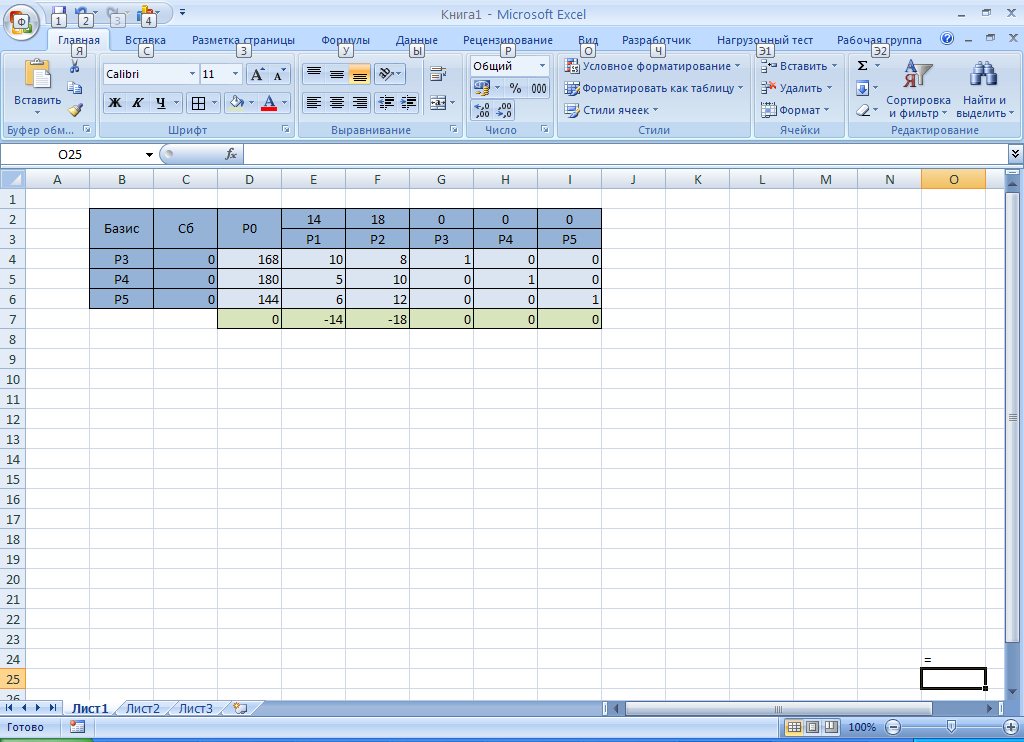Apply thousands separator 000
Image resolution: width=1024 pixels, height=742 pixels.
[x=538, y=88]
